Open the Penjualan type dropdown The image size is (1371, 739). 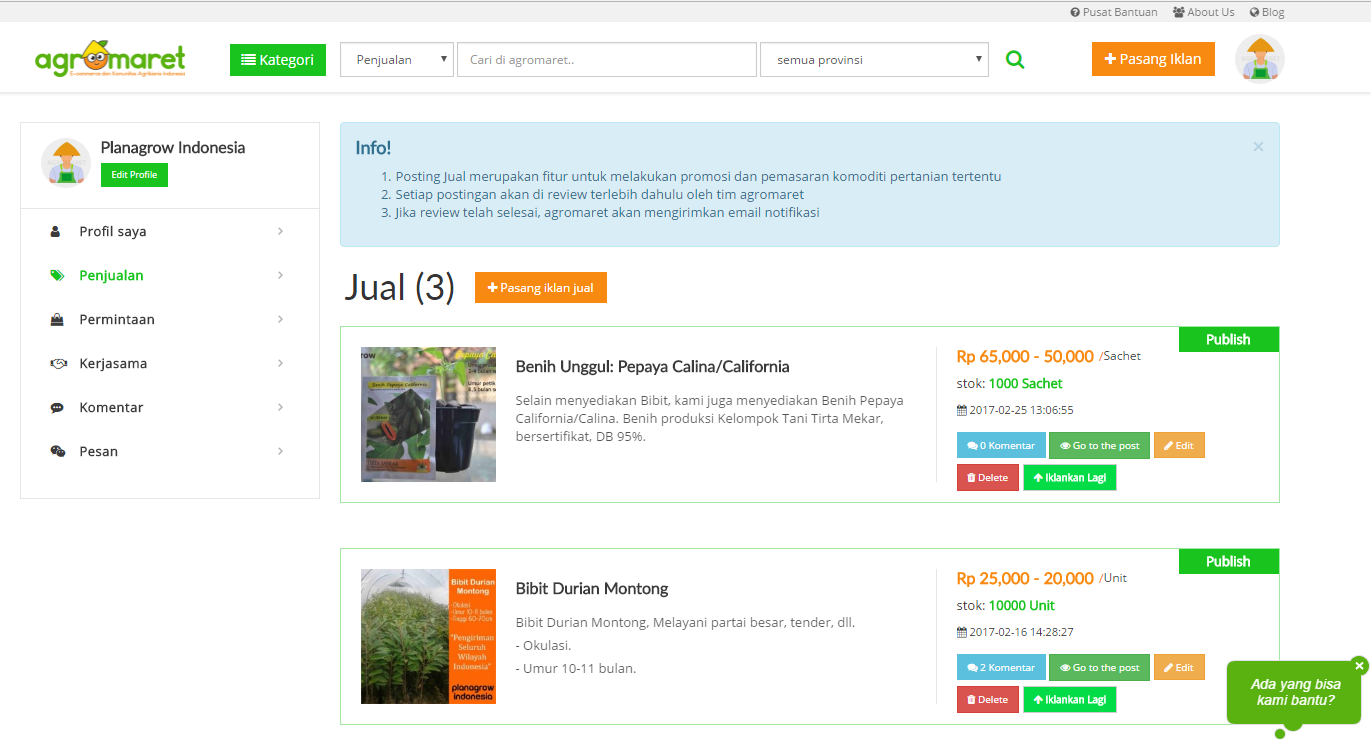pos(397,60)
